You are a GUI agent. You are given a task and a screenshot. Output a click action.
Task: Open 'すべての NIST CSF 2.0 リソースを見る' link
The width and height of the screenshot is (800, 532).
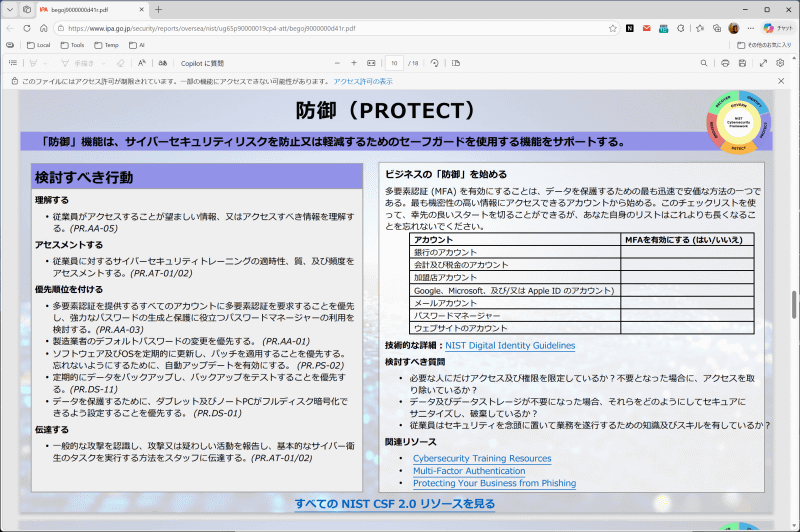[x=395, y=503]
